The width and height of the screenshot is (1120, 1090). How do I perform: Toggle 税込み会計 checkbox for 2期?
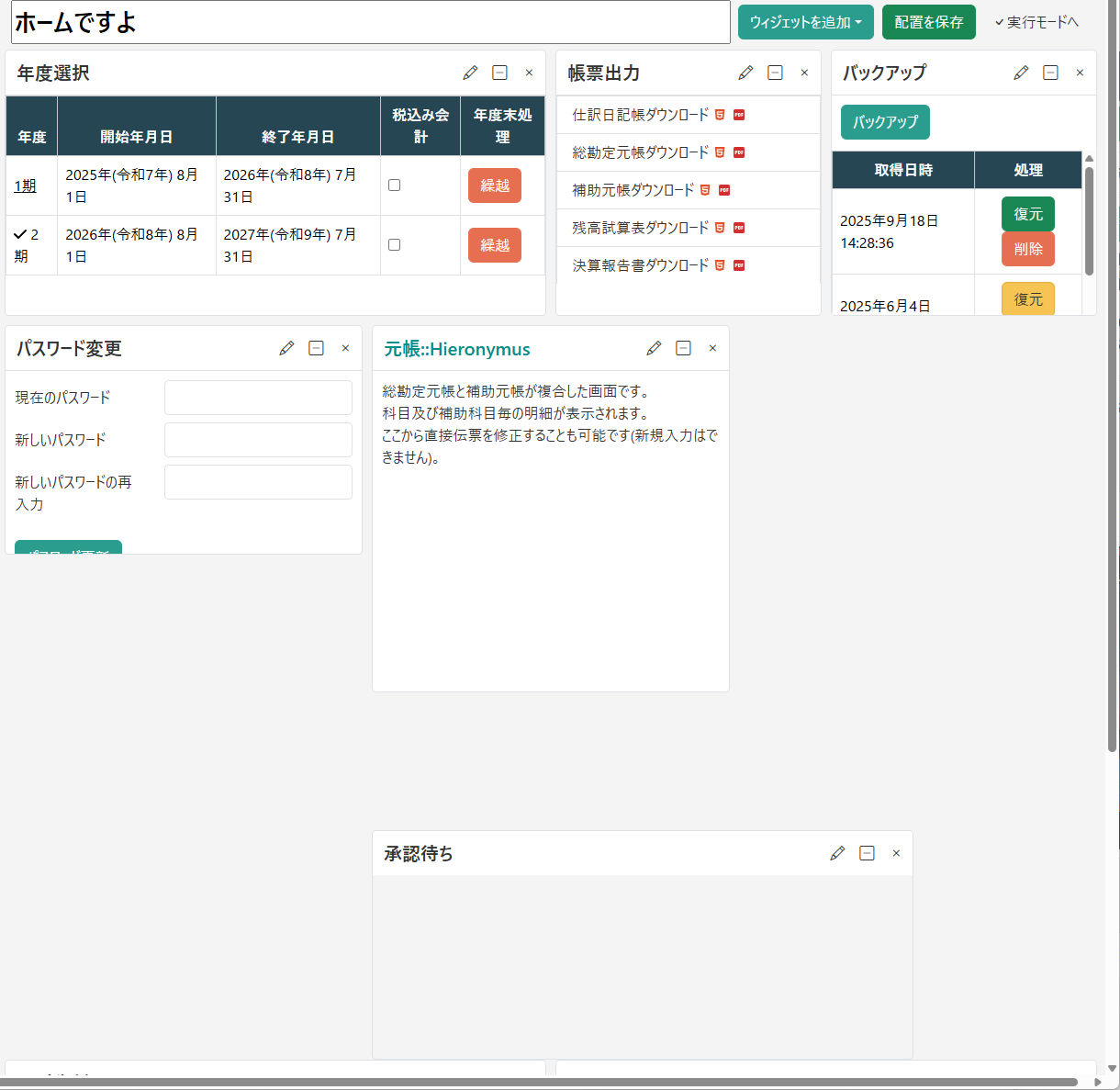point(395,245)
